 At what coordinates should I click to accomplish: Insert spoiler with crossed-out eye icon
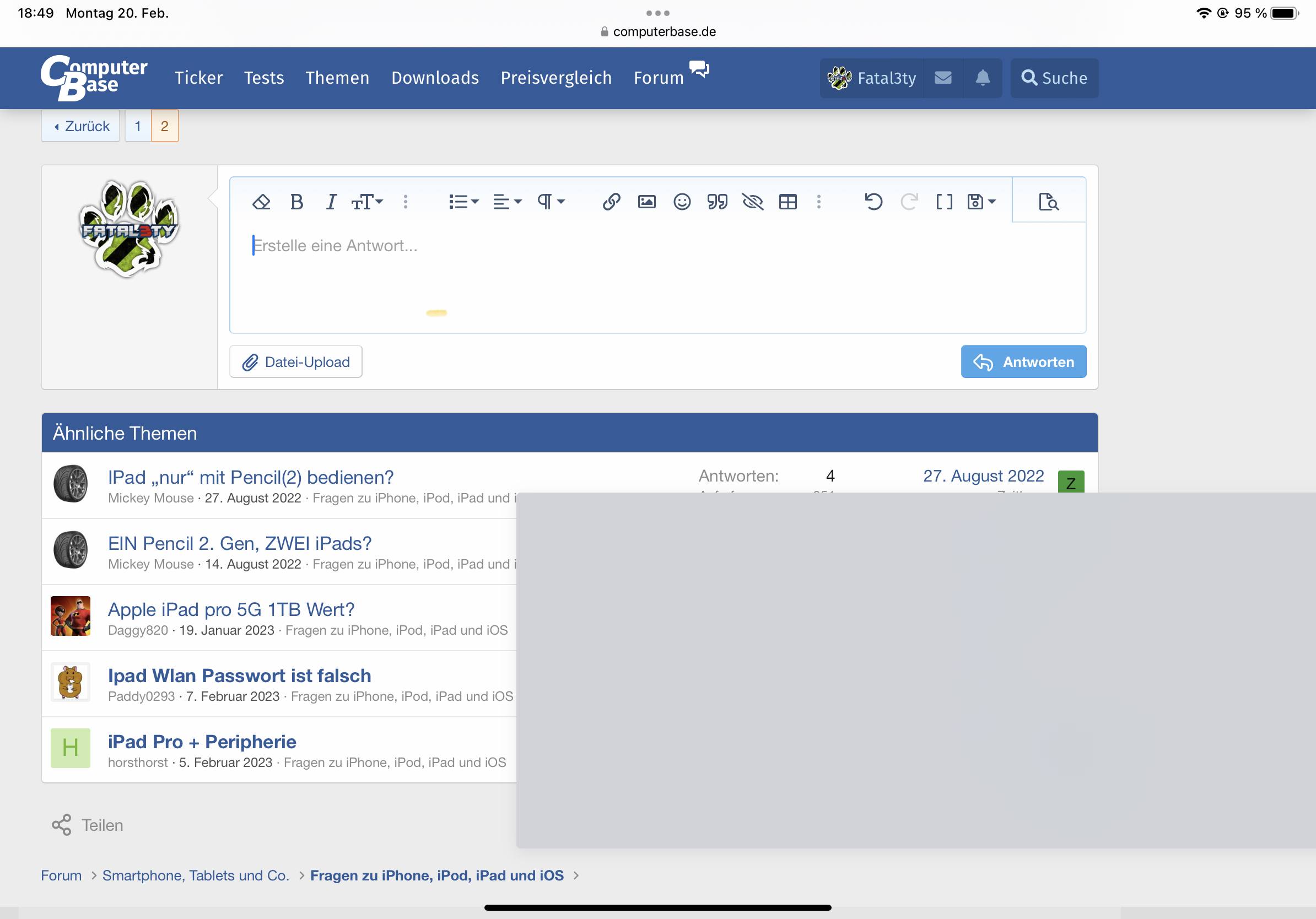click(x=752, y=202)
